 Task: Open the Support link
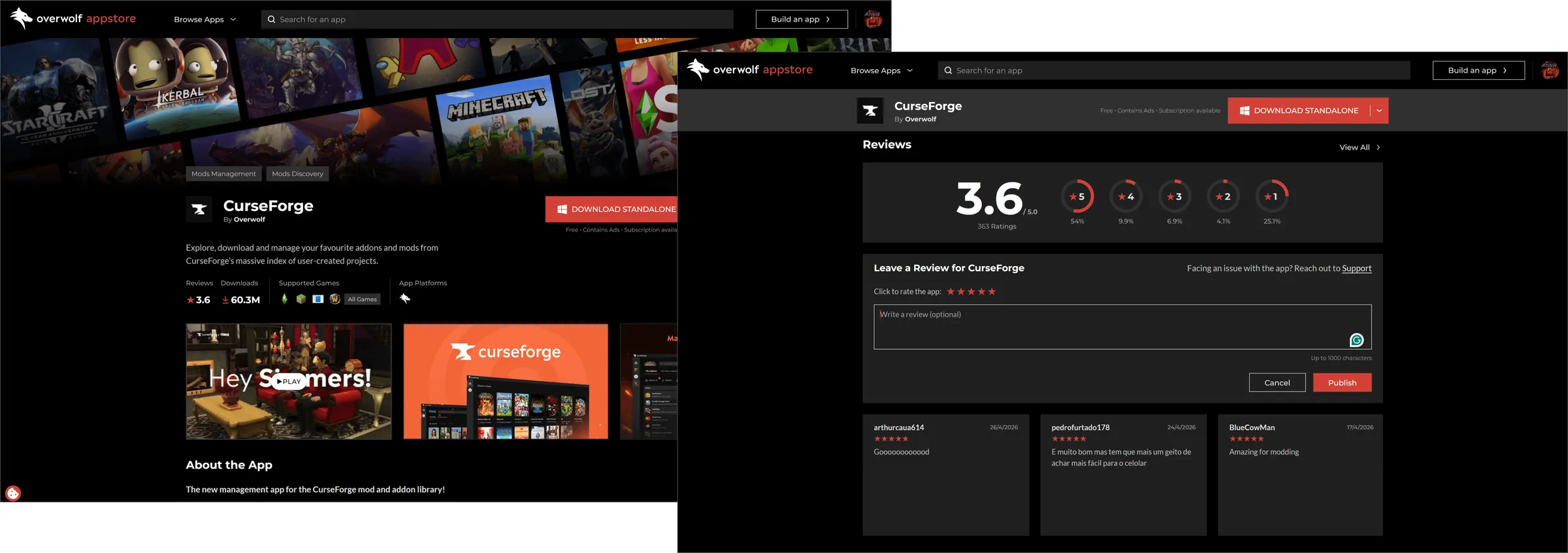point(1356,269)
